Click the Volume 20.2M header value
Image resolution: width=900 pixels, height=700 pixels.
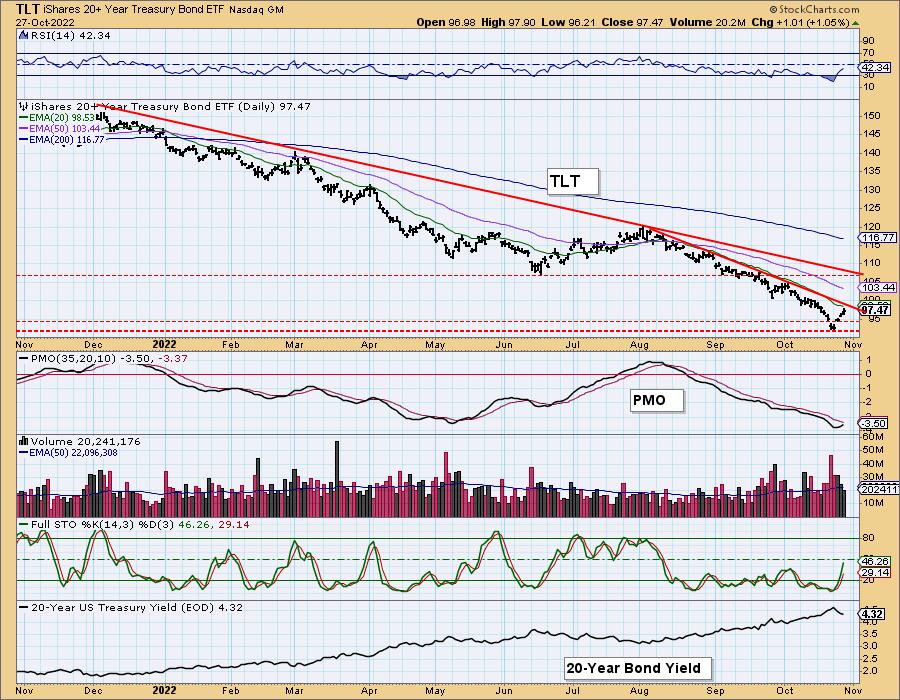click(x=707, y=22)
